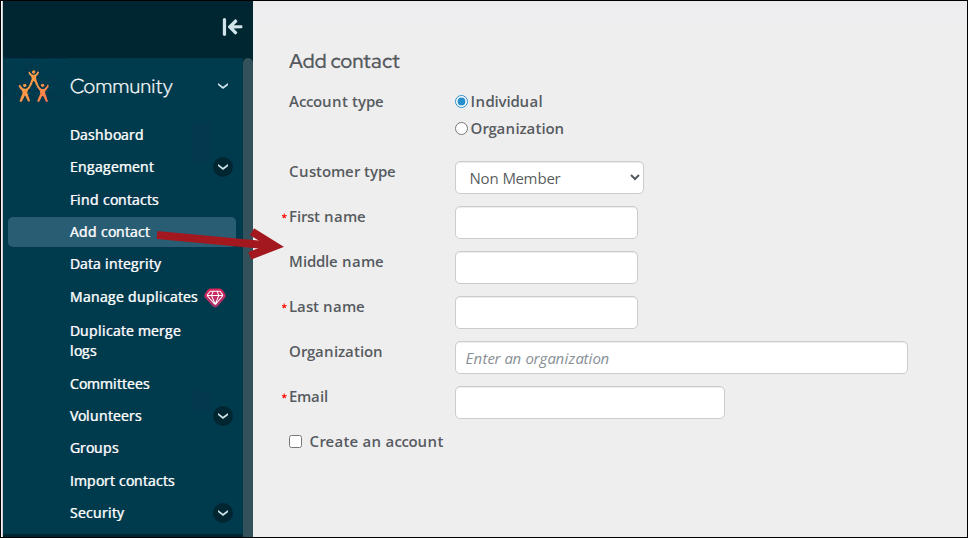Focus the Email text field
The width and height of the screenshot is (968, 538).
(589, 403)
